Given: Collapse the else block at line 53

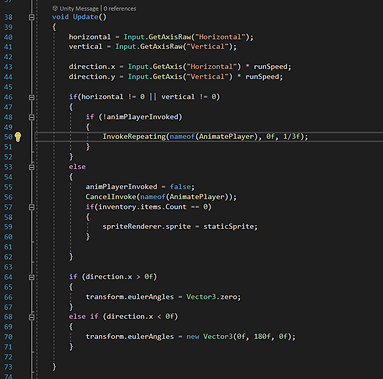Looking at the screenshot, I should (31, 167).
